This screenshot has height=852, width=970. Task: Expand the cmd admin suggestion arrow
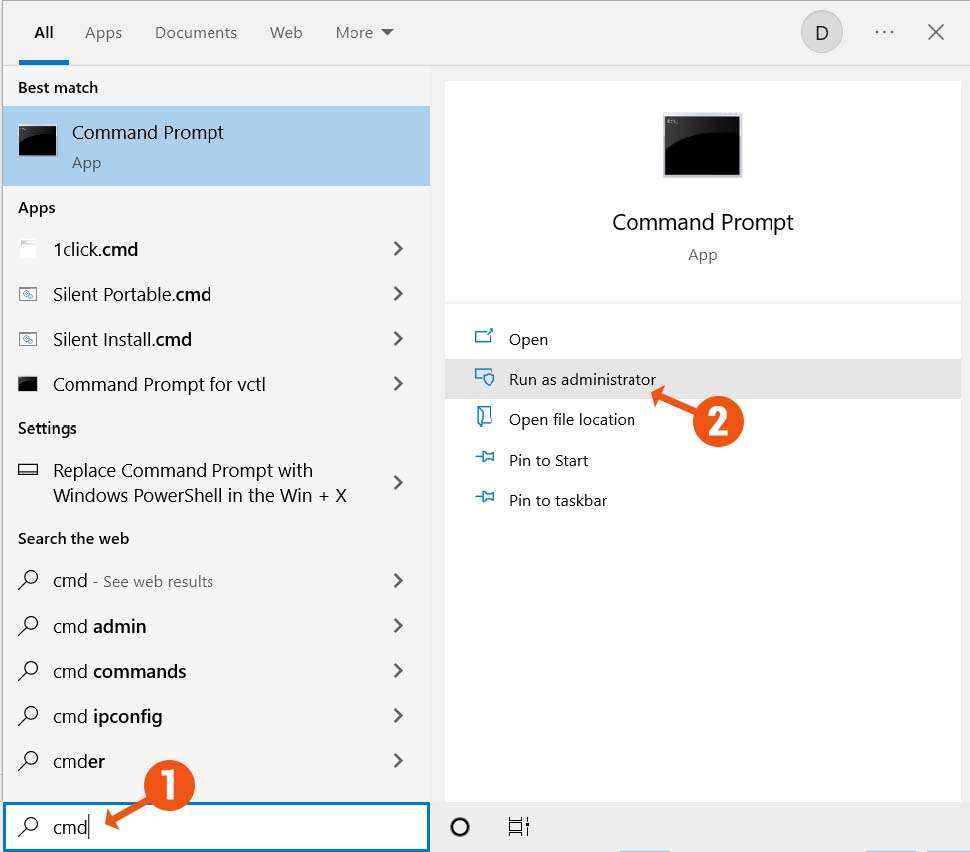coord(398,626)
